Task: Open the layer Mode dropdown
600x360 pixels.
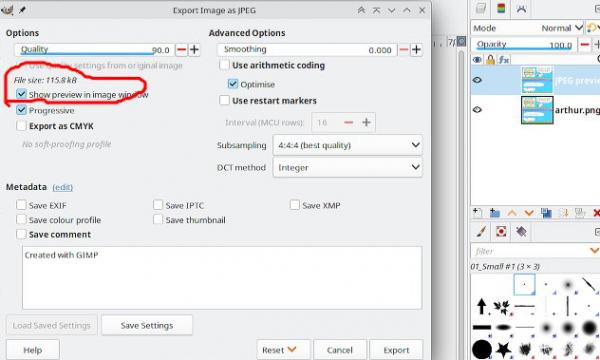Action: (x=561, y=28)
